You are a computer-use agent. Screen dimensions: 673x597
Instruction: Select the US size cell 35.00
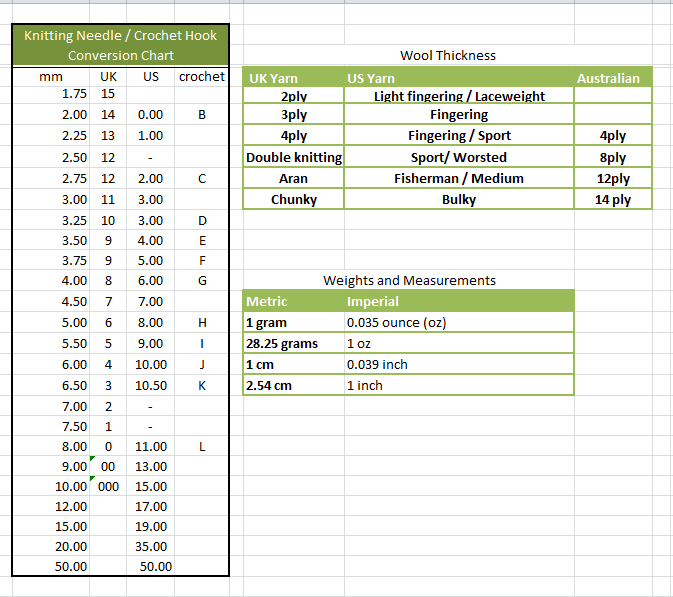(x=151, y=546)
